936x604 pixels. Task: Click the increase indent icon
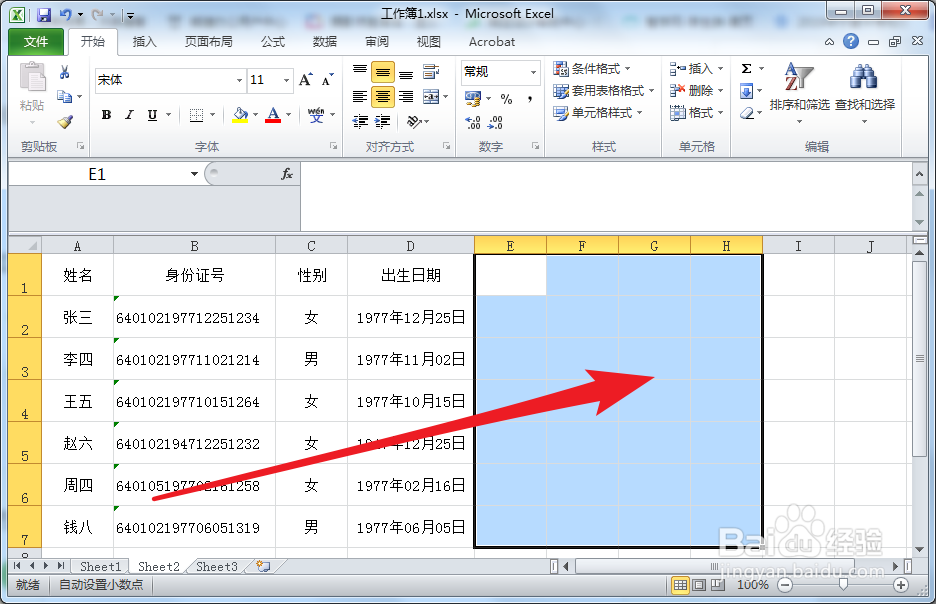(x=383, y=122)
